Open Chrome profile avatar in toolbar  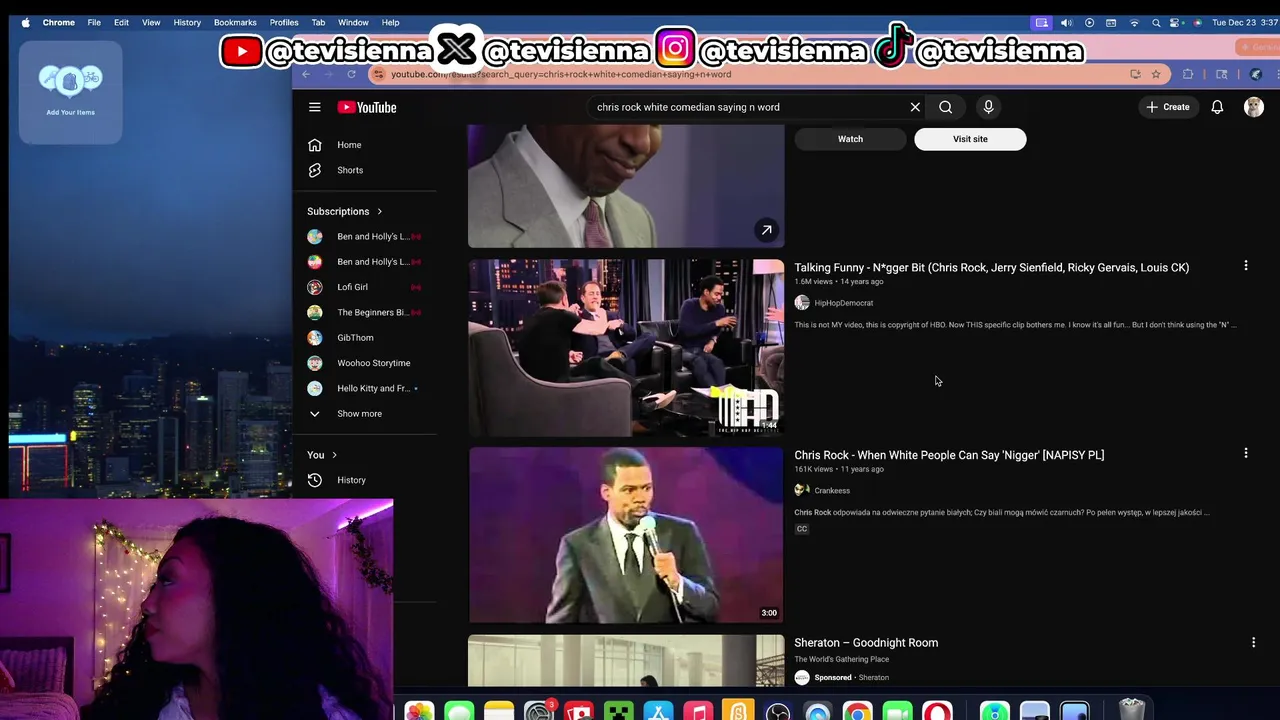tap(1256, 74)
